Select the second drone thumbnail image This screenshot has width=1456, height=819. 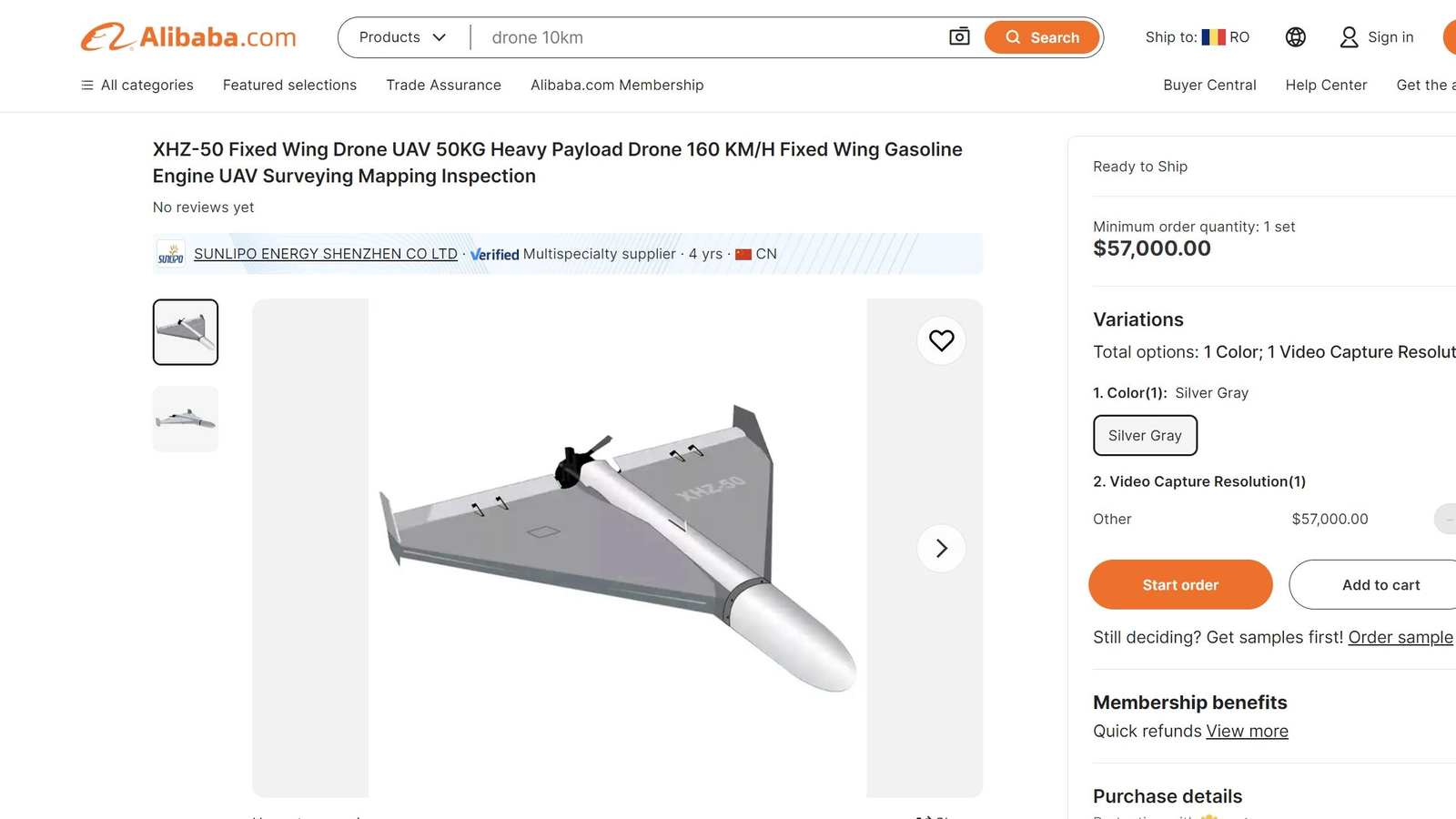[186, 420]
